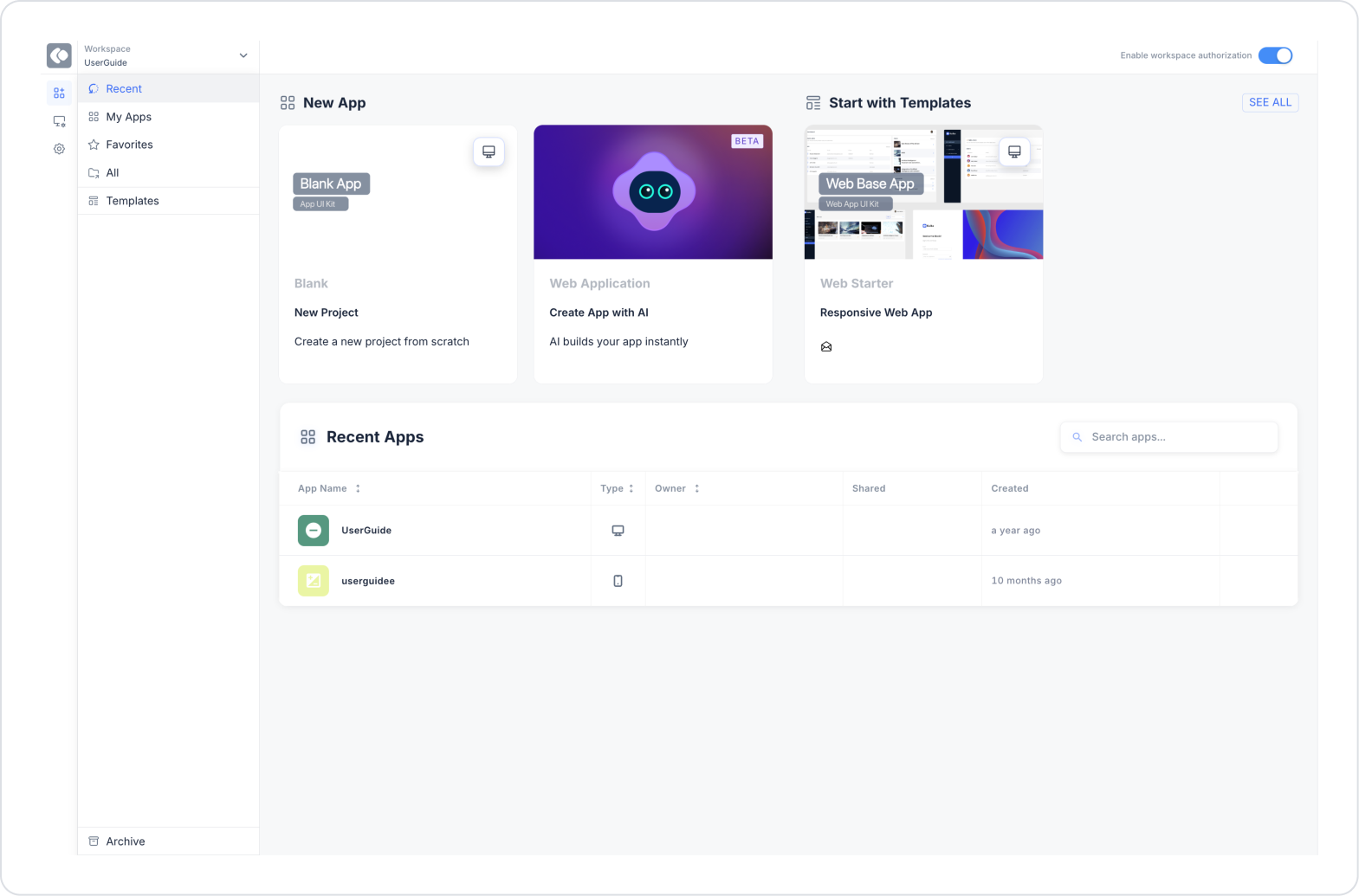Image resolution: width=1359 pixels, height=896 pixels.
Task: Open the Create App with AI card
Action: (653, 255)
